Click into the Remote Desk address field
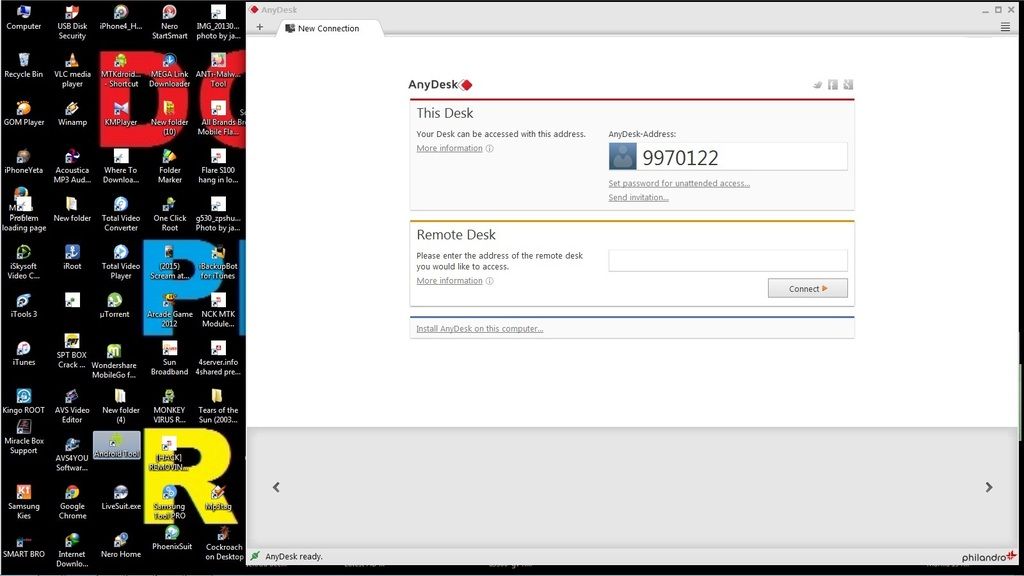Image resolution: width=1024 pixels, height=576 pixels. [x=727, y=260]
